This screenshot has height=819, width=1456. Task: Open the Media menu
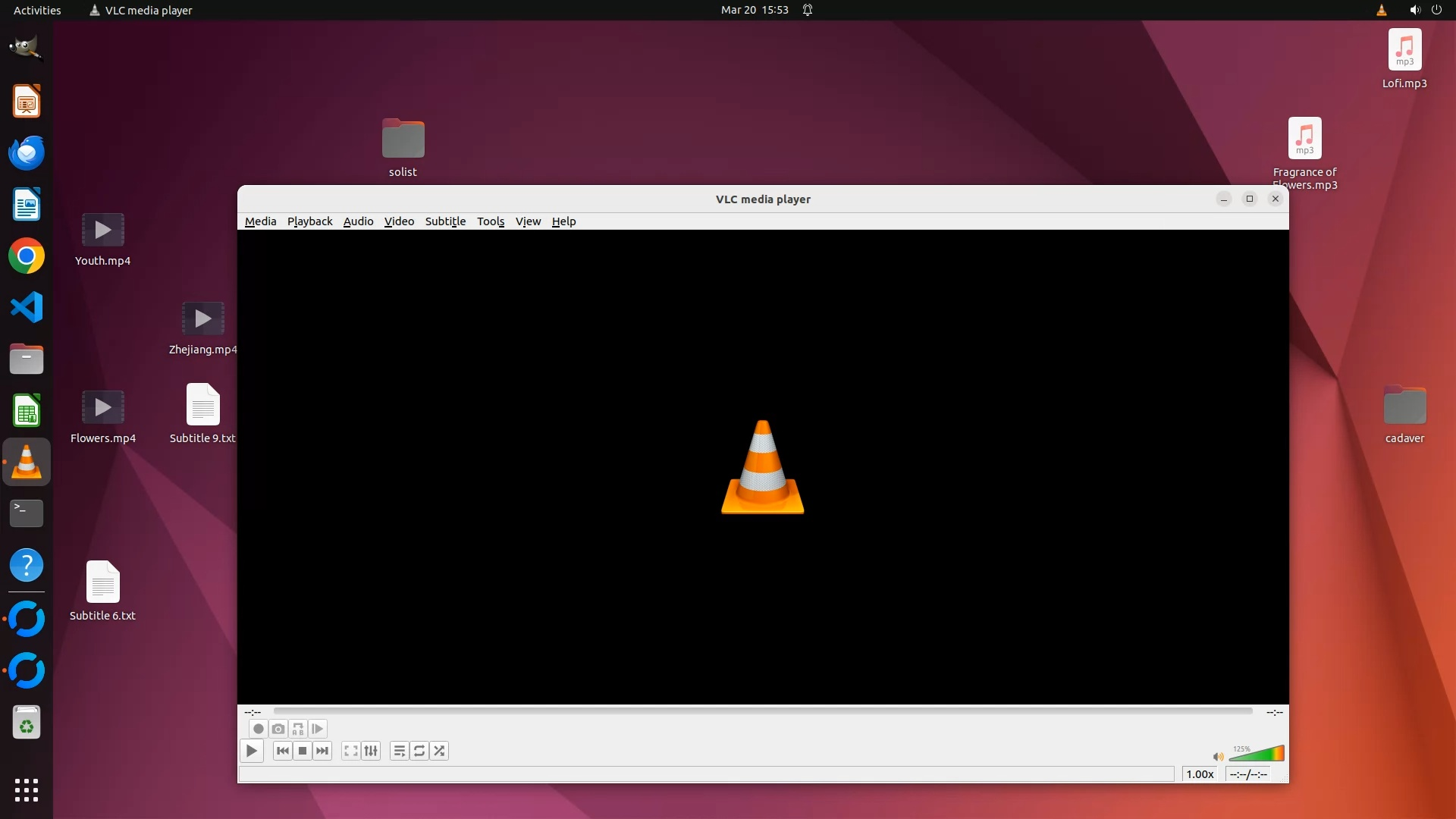(260, 221)
